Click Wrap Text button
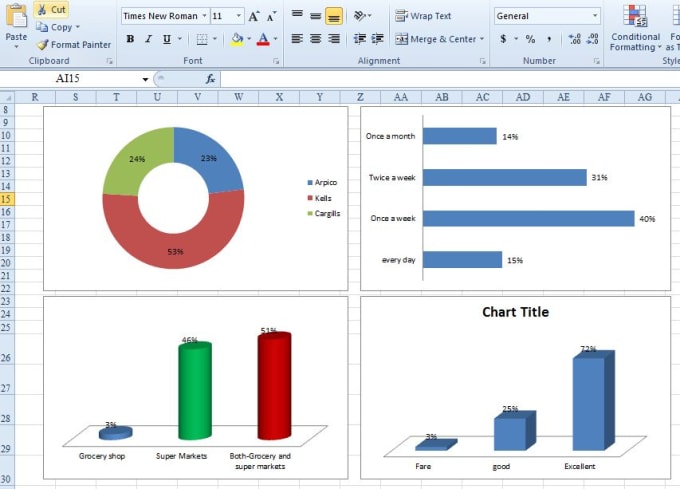Viewport: 680px width, 489px height. tap(423, 16)
